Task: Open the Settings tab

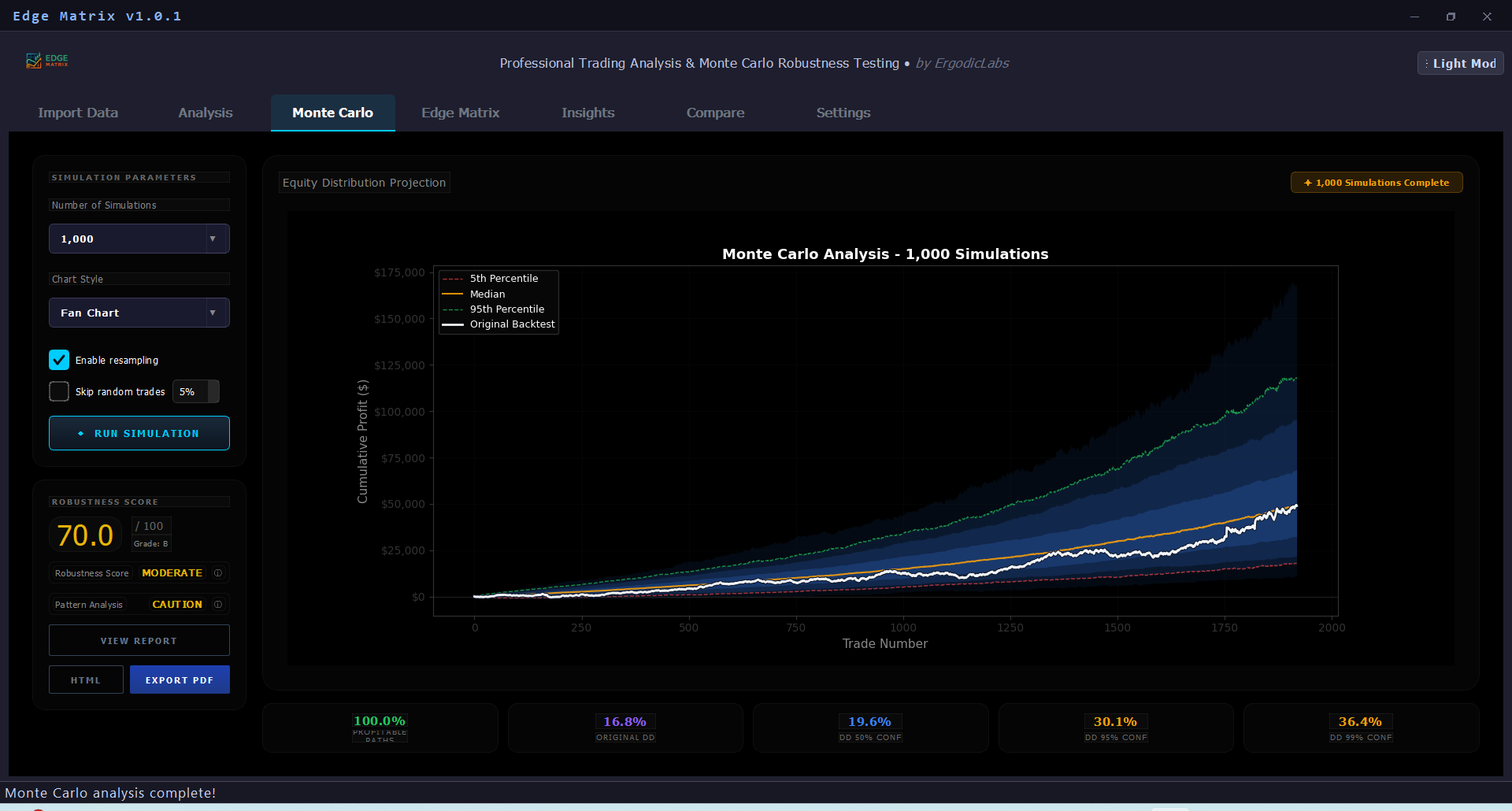Action: click(x=843, y=113)
